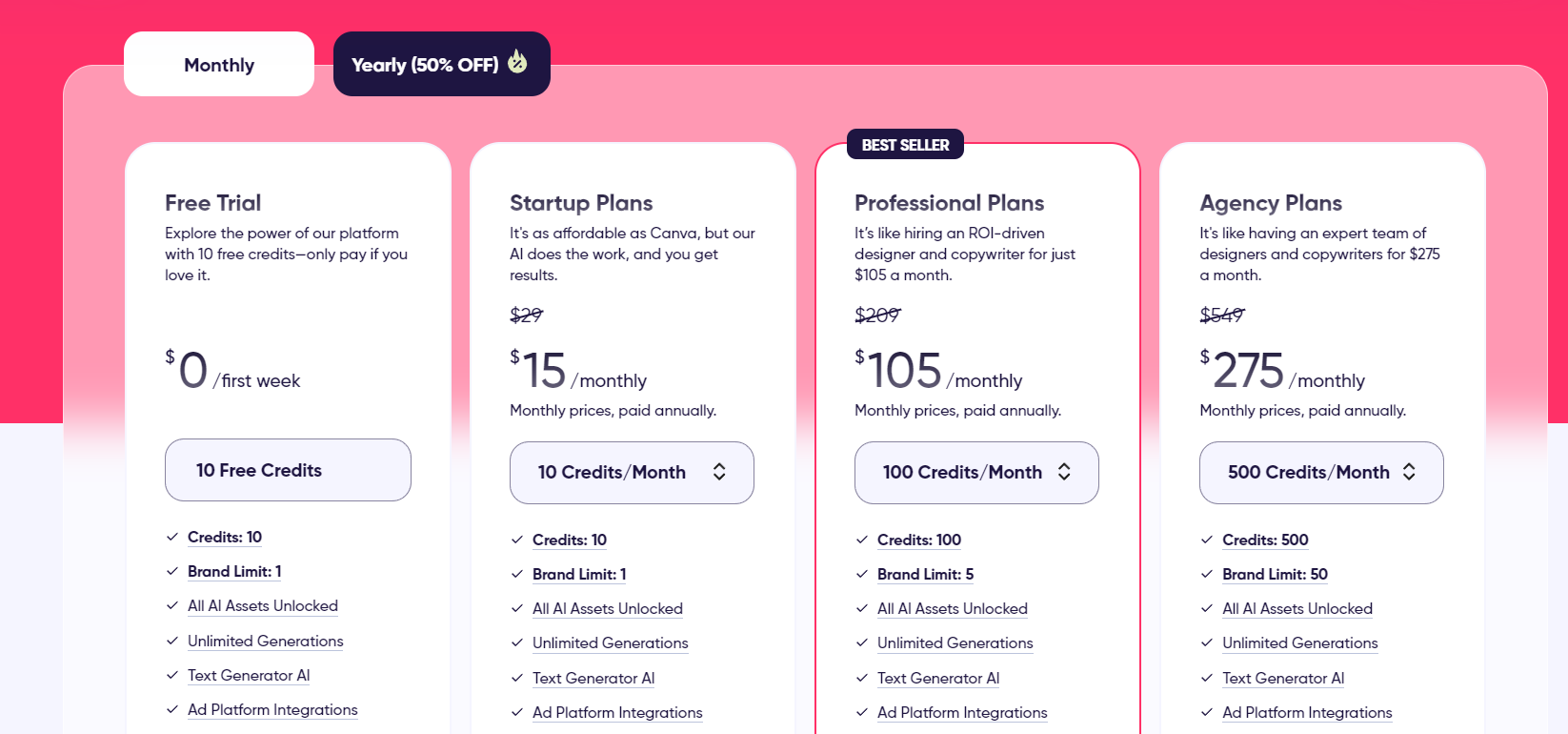1568x734 pixels.
Task: Open the 500 Credits/Month dropdown
Action: click(1321, 472)
